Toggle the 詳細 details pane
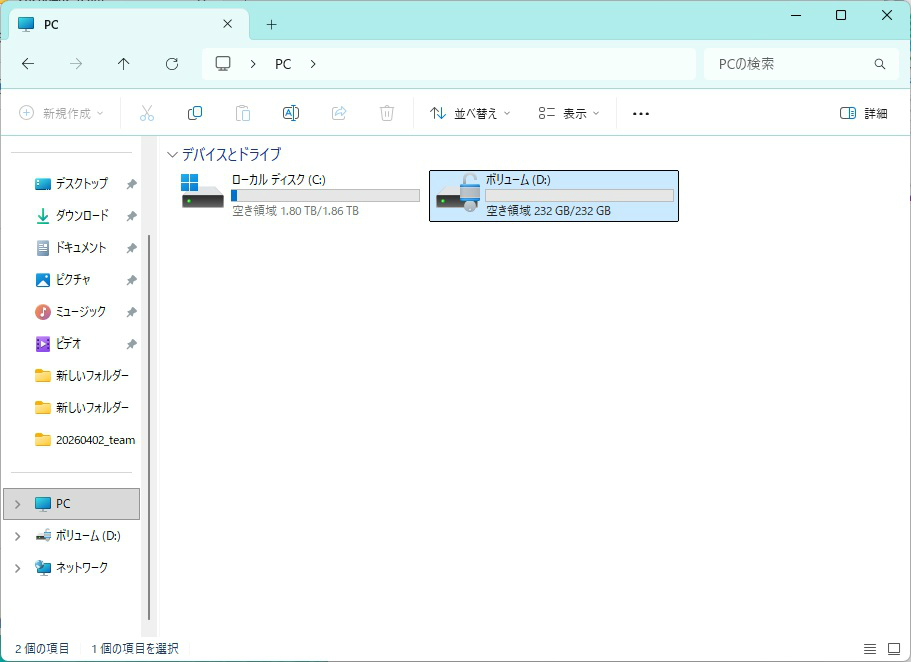 (x=863, y=113)
